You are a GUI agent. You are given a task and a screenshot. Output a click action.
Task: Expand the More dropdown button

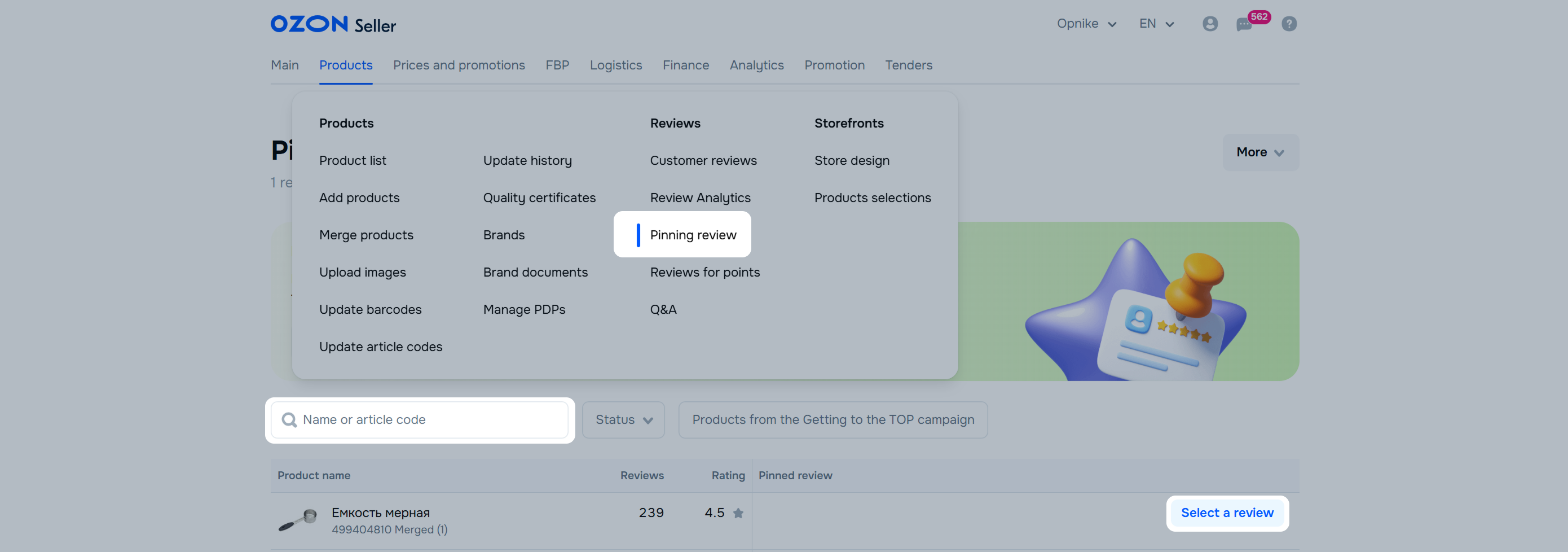[x=1260, y=152]
